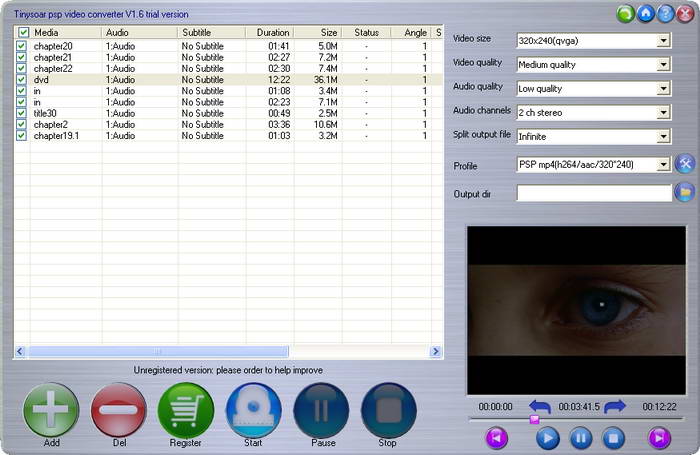The height and width of the screenshot is (455, 700).
Task: Open Register via shopping cart icon
Action: coord(186,410)
